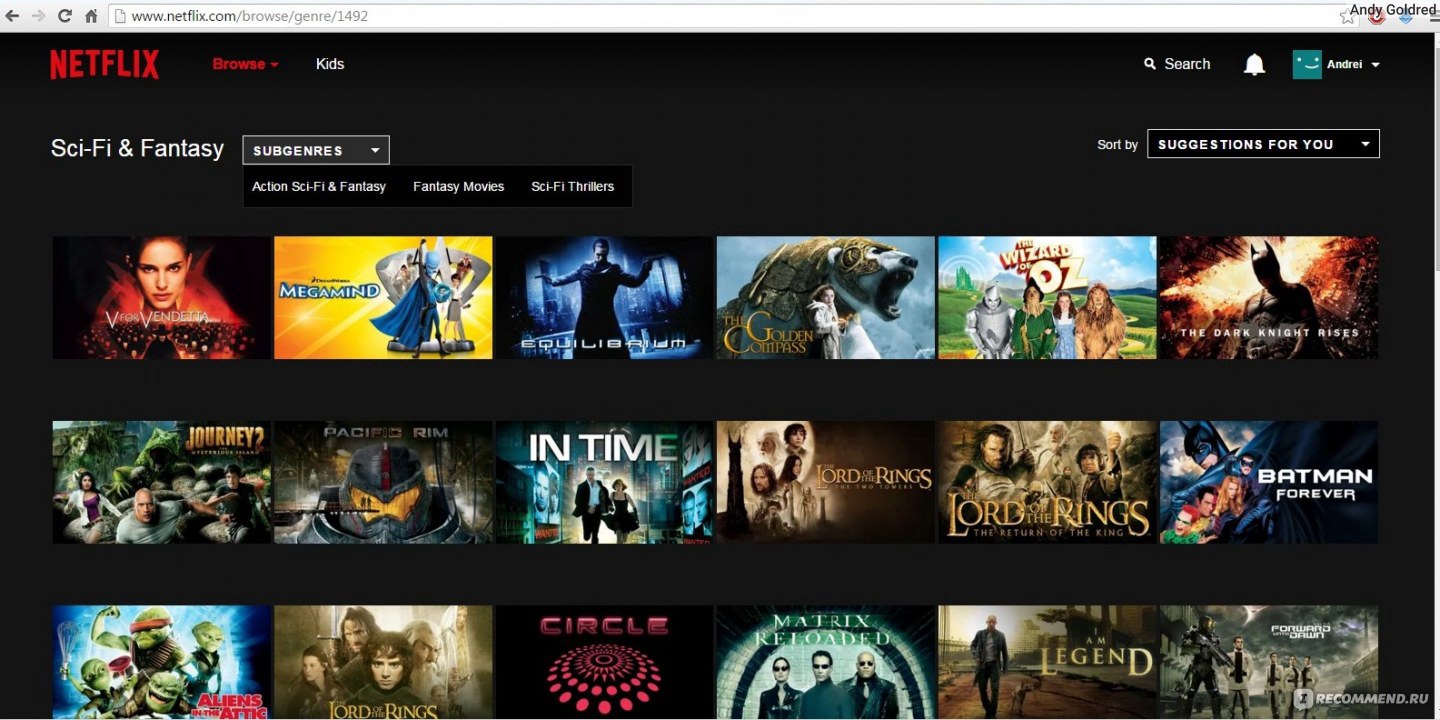
Task: Click the Sort by label
Action: click(x=1118, y=145)
